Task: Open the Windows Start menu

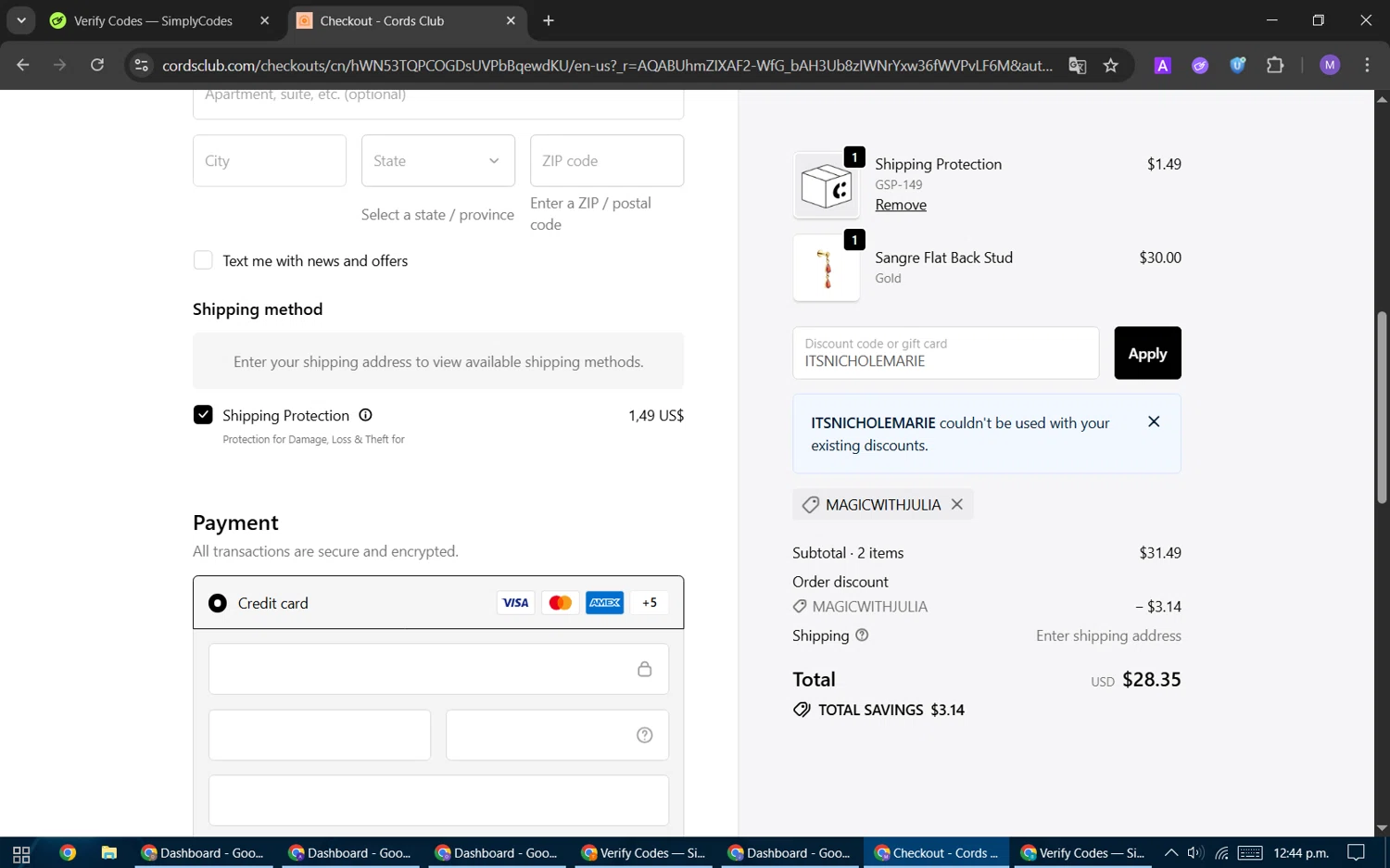Action: click(x=21, y=853)
